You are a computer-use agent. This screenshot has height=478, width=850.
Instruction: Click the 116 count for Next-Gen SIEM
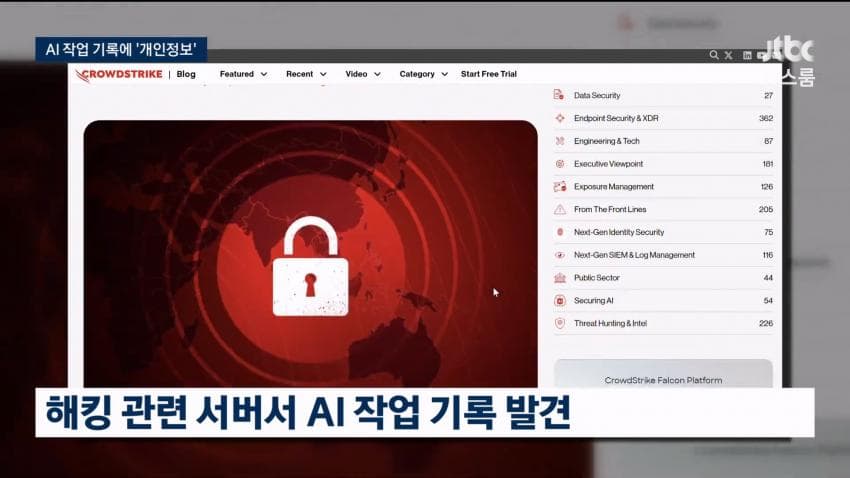click(767, 255)
